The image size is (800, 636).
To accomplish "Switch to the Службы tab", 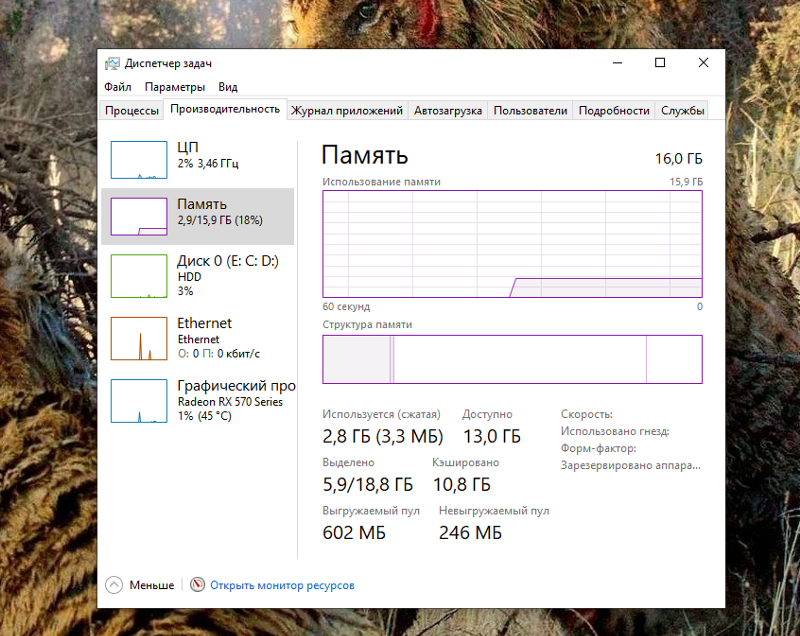I will [x=685, y=110].
